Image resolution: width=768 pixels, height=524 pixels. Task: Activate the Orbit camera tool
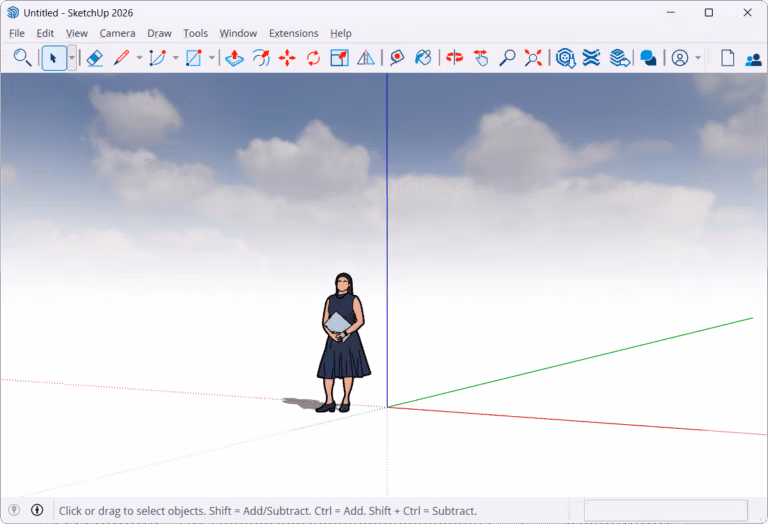[455, 58]
